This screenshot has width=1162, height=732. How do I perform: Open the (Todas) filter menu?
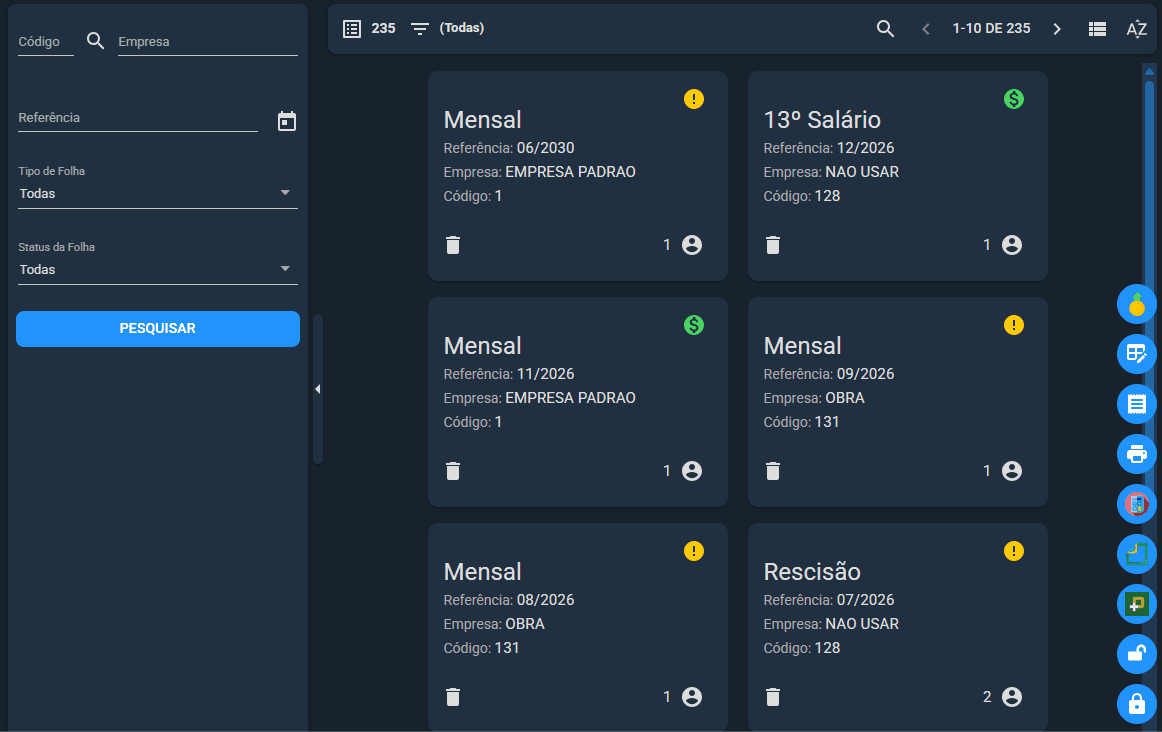pyautogui.click(x=448, y=28)
